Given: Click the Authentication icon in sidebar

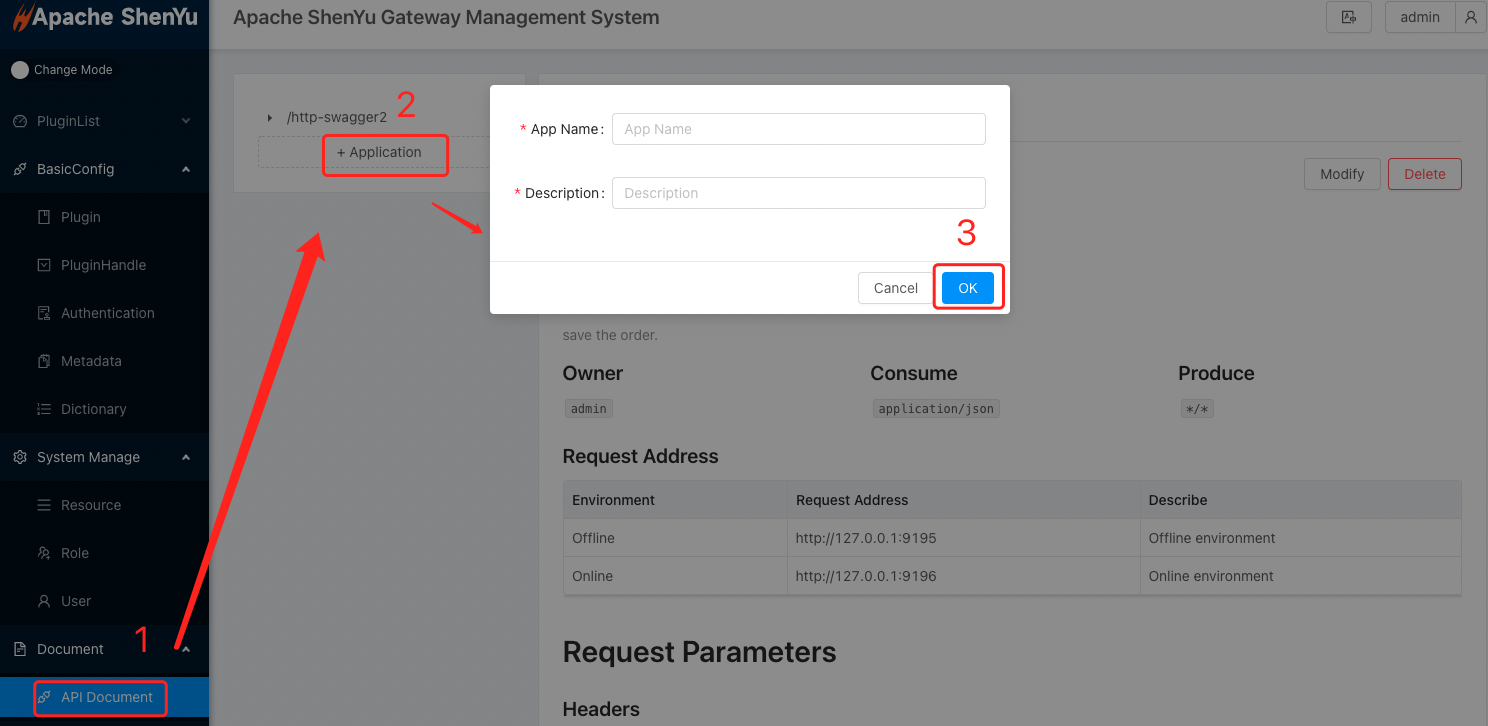Looking at the screenshot, I should click(44, 313).
